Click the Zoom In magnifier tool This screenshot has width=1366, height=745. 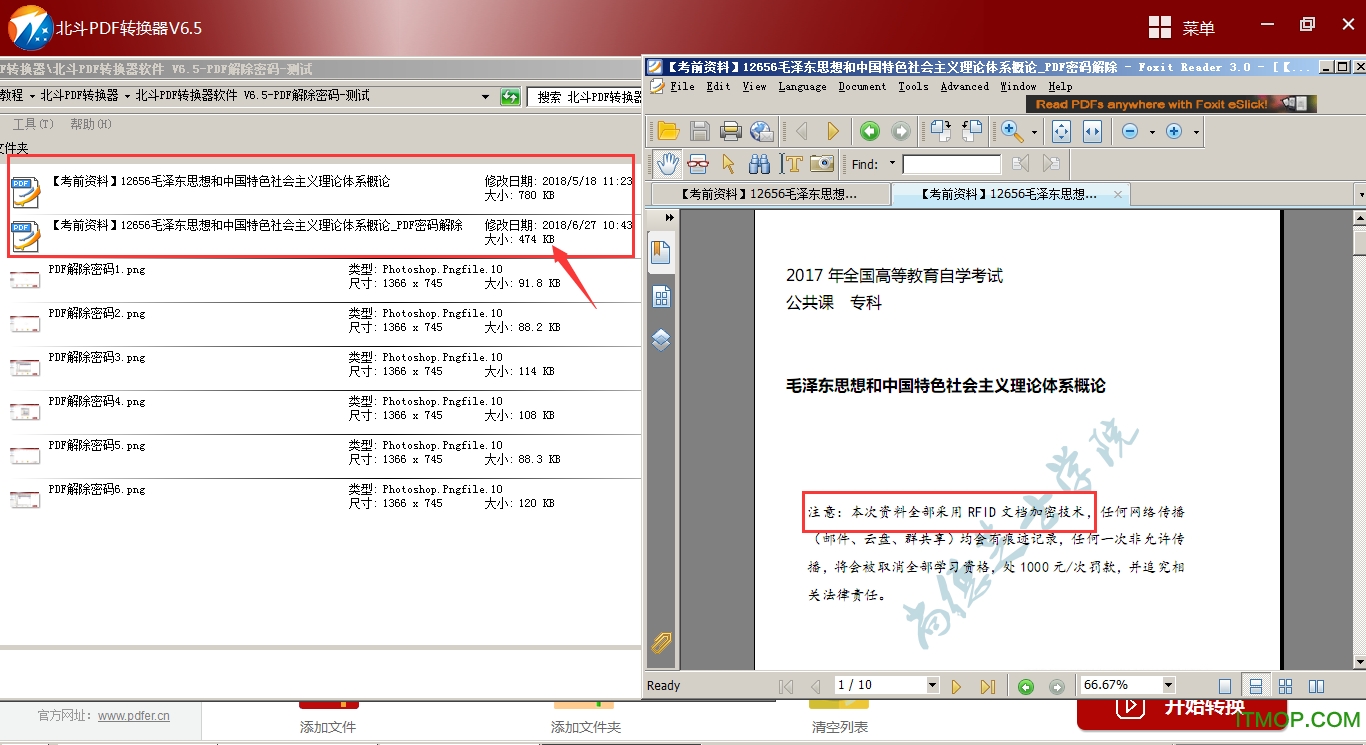coord(1012,131)
